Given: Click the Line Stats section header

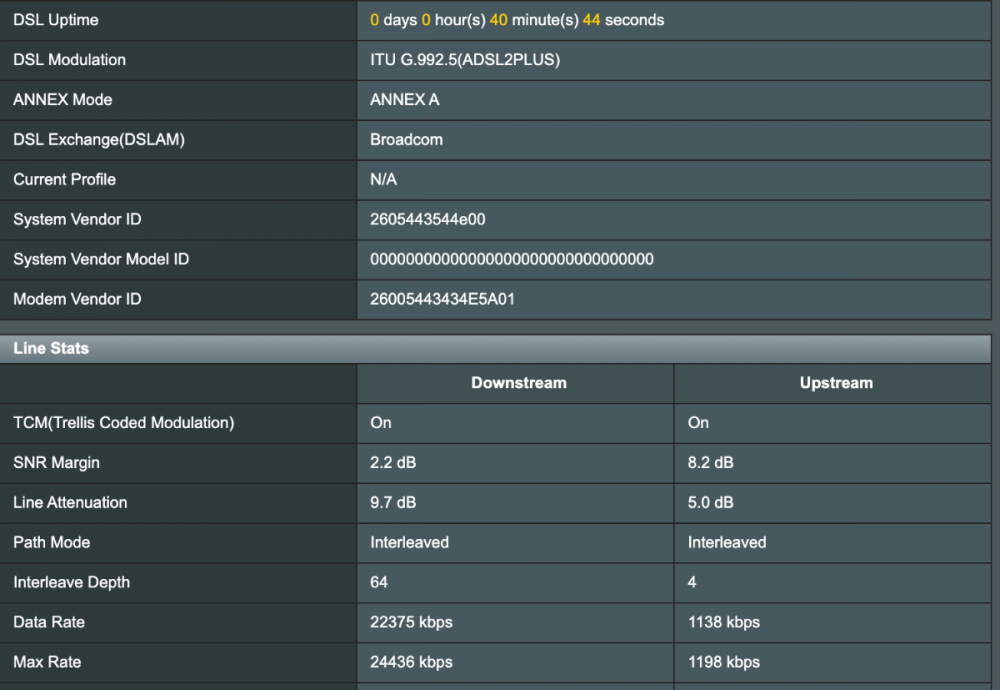Looking at the screenshot, I should 50,348.
